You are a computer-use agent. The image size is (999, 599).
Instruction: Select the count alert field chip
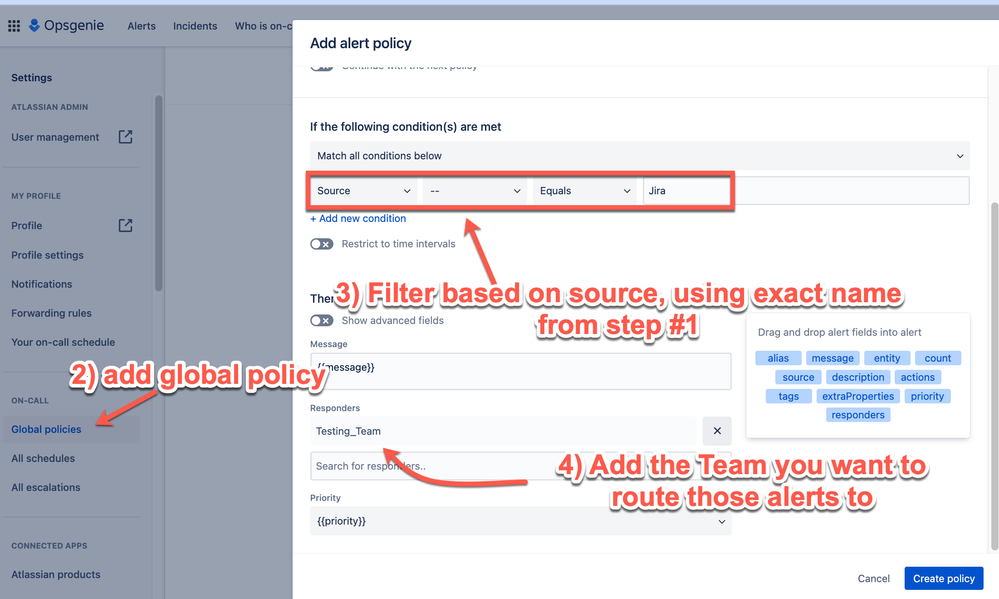[x=938, y=358]
